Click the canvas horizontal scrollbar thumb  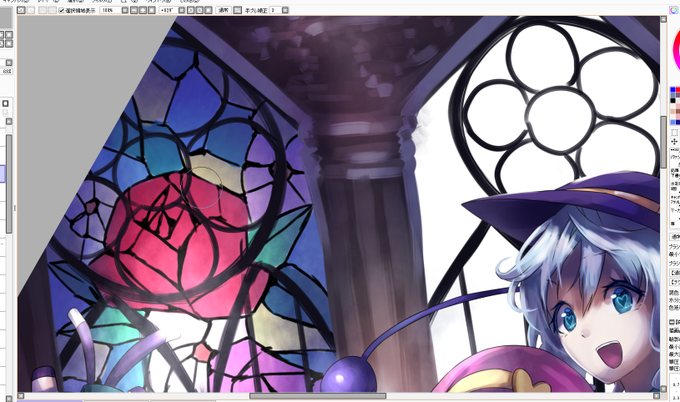coord(317,396)
